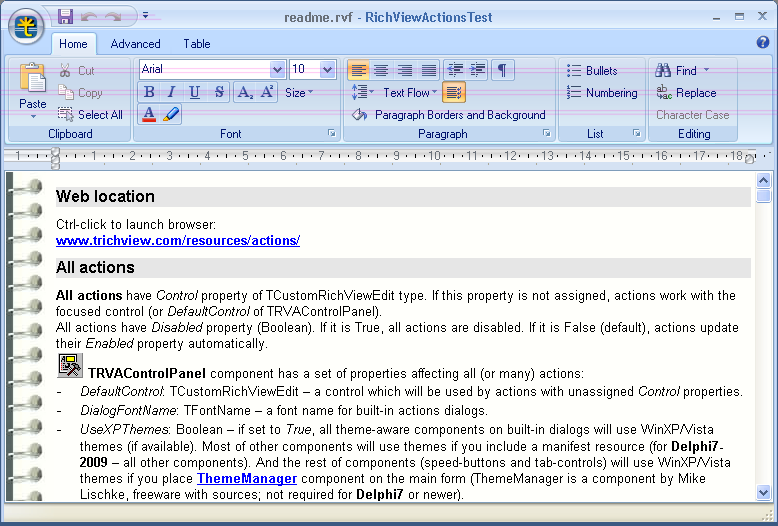Apply Bullets list
The image size is (778, 526).
point(592,70)
